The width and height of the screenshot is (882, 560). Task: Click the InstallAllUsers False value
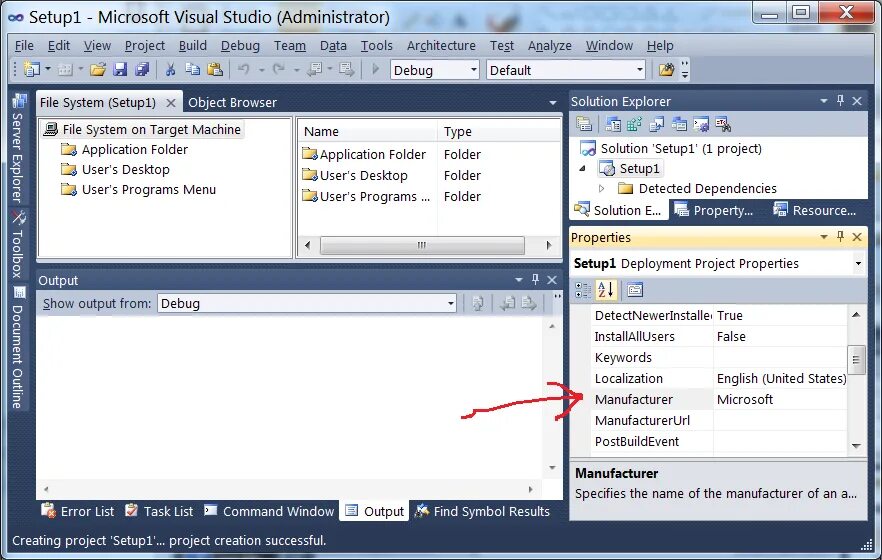(x=780, y=336)
